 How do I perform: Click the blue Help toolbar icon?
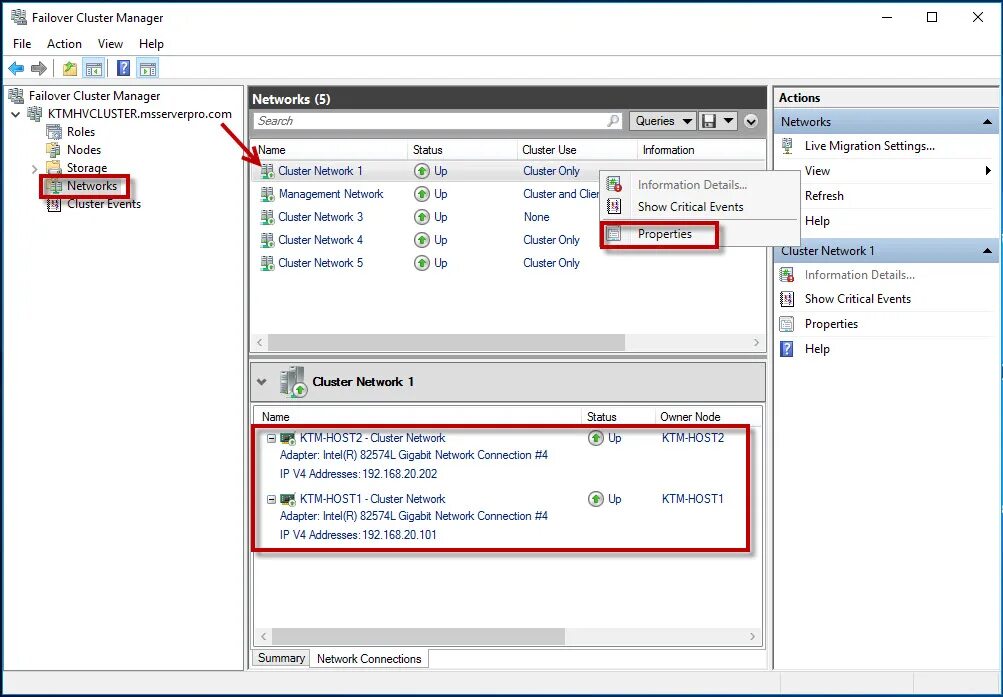pos(123,68)
